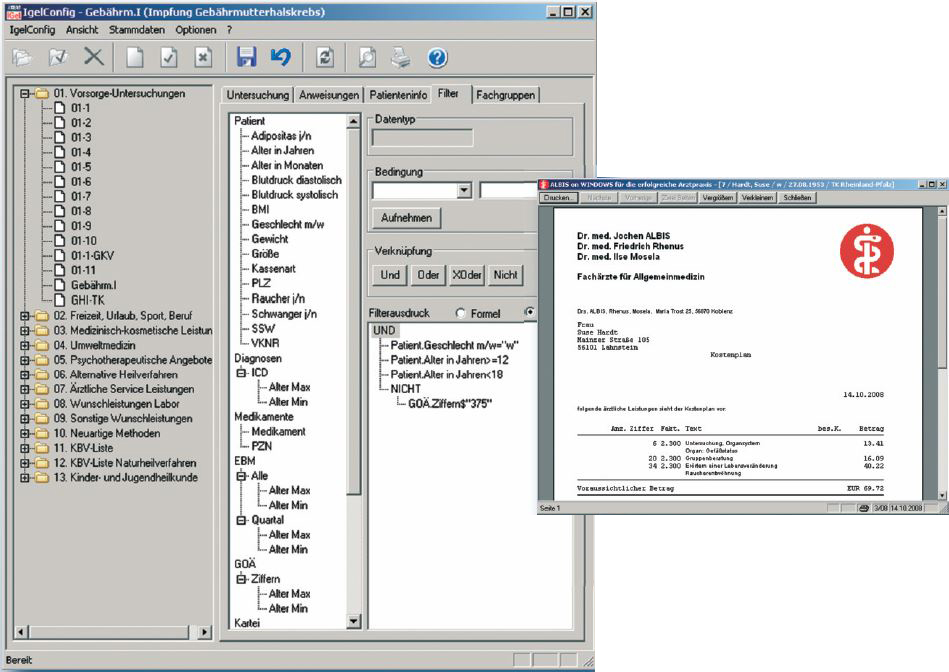Click the Datentyp input field

422,138
